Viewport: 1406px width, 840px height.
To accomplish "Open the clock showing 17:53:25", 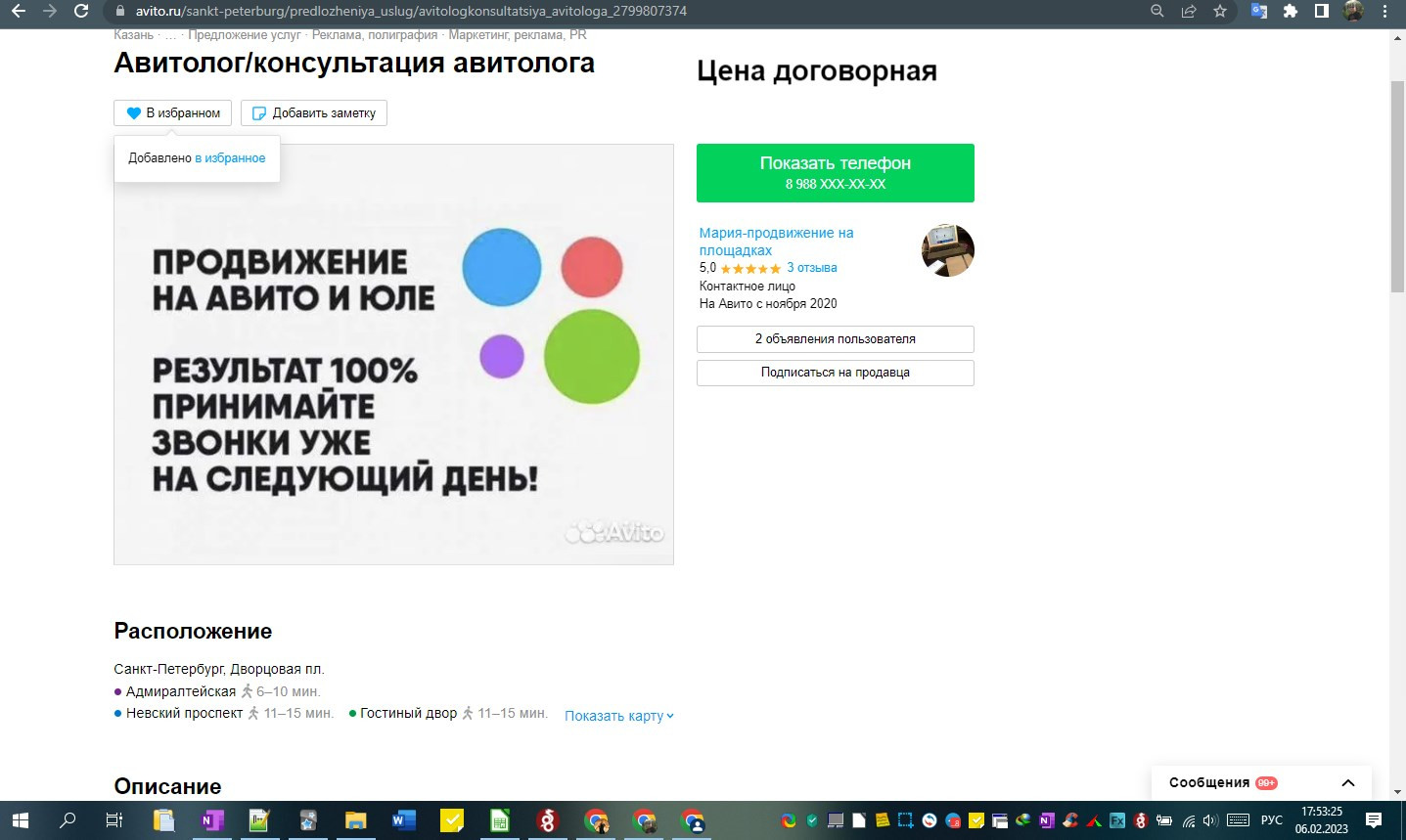I will pos(1322,820).
